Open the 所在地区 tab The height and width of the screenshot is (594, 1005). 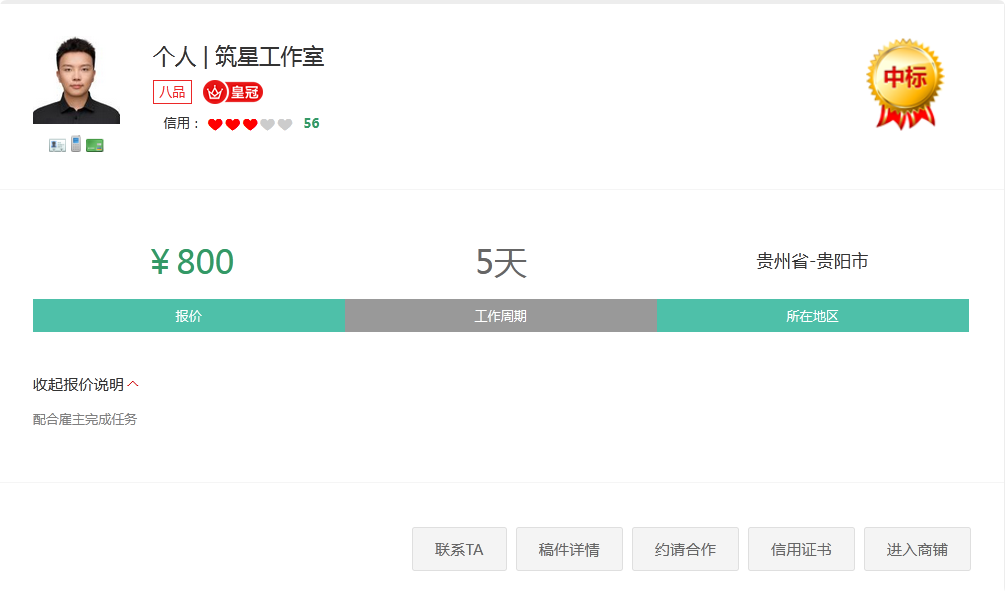(813, 315)
